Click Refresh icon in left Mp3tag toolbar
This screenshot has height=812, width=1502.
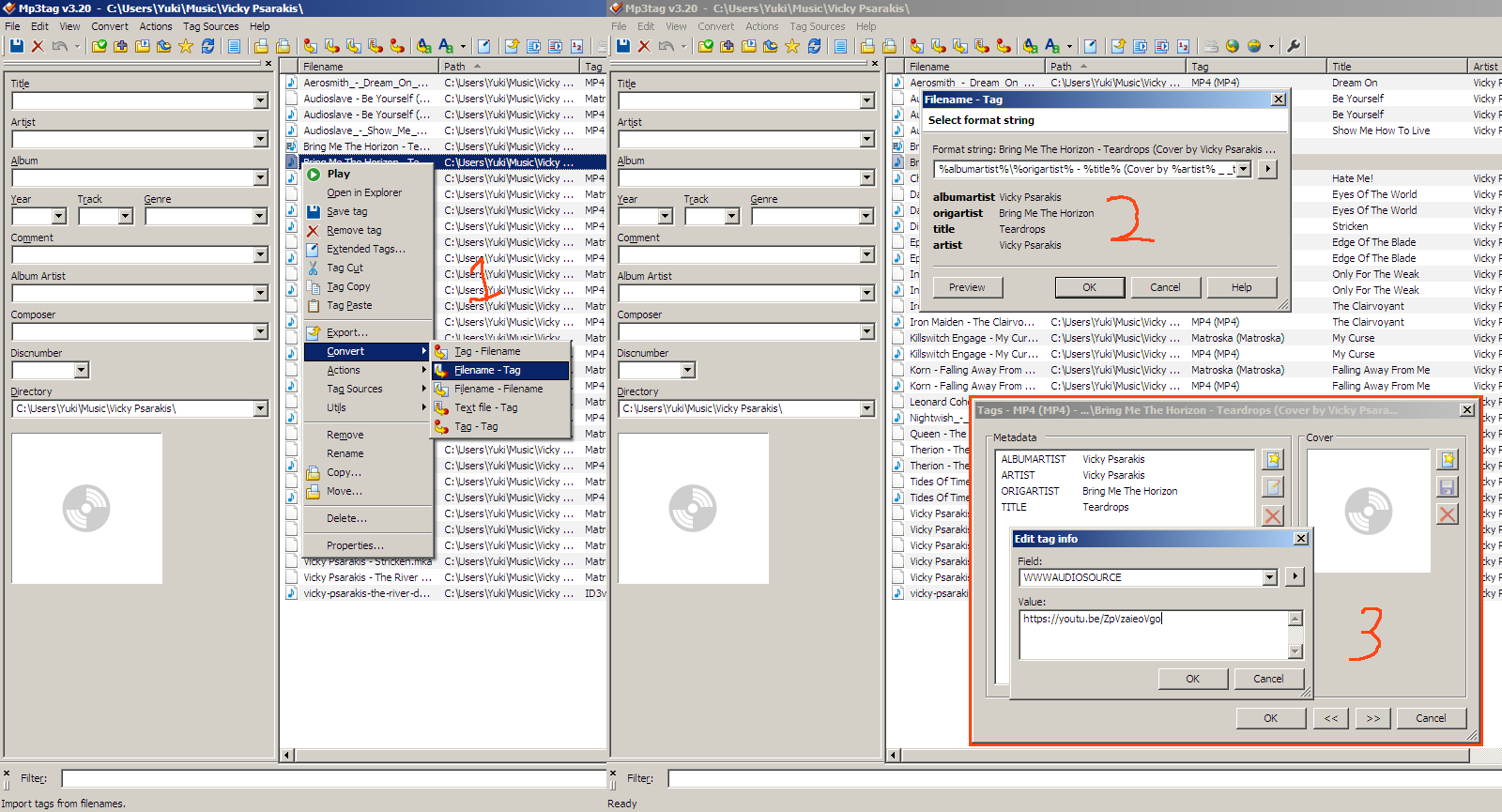(207, 46)
